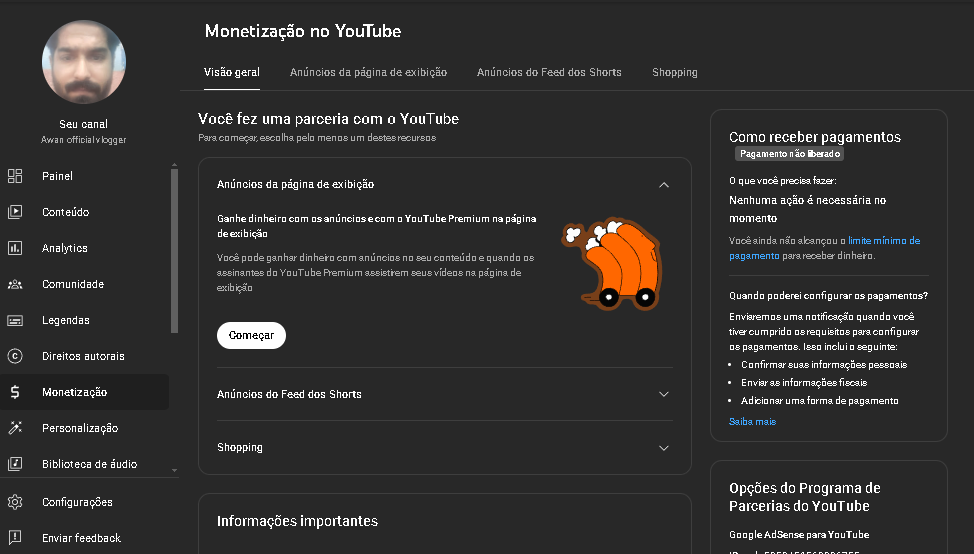
Task: Open the Painel dashboard icon
Action: (15, 176)
